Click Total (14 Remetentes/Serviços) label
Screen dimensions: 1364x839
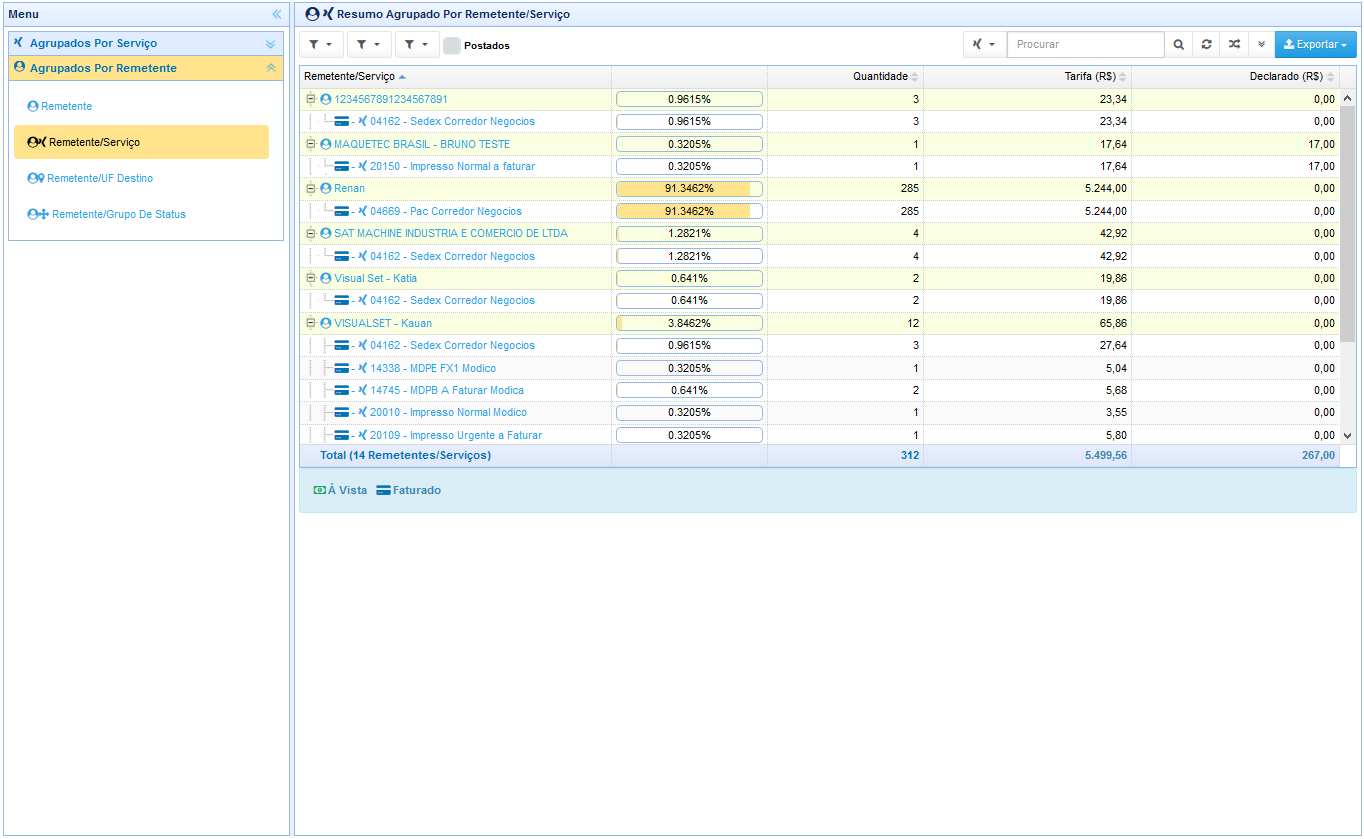click(x=405, y=455)
